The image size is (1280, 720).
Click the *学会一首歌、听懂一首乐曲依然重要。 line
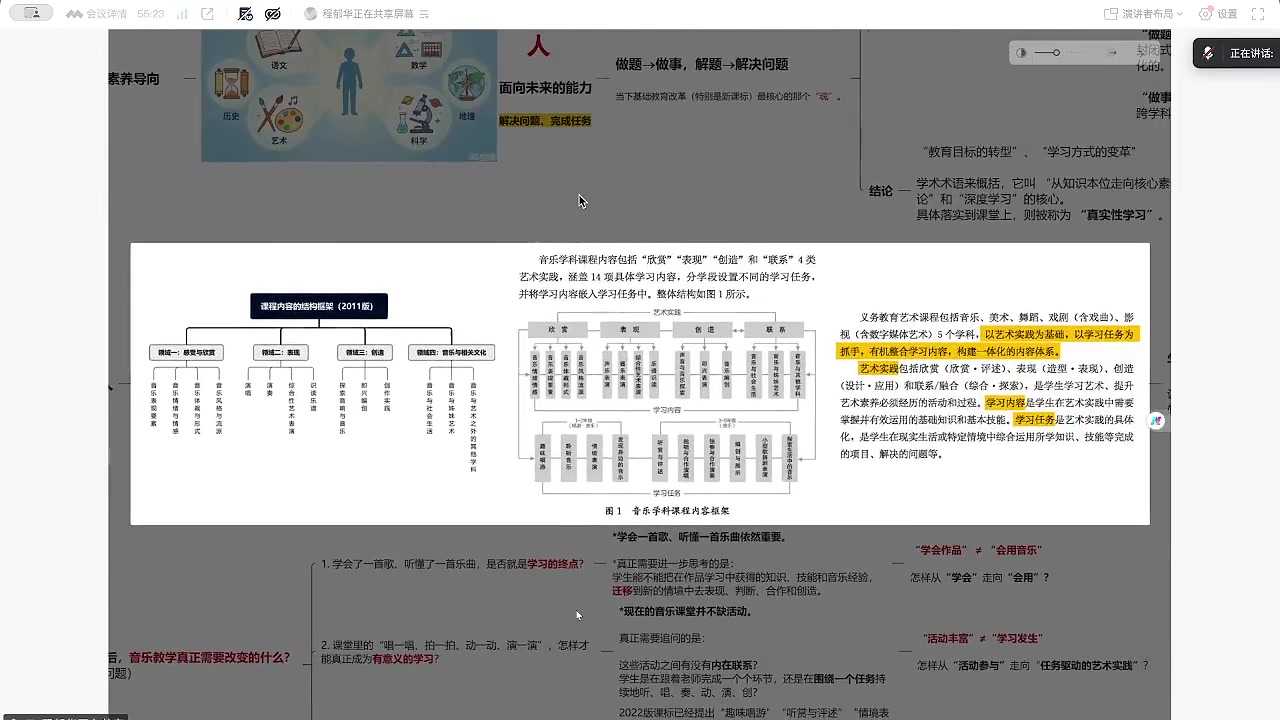point(699,537)
